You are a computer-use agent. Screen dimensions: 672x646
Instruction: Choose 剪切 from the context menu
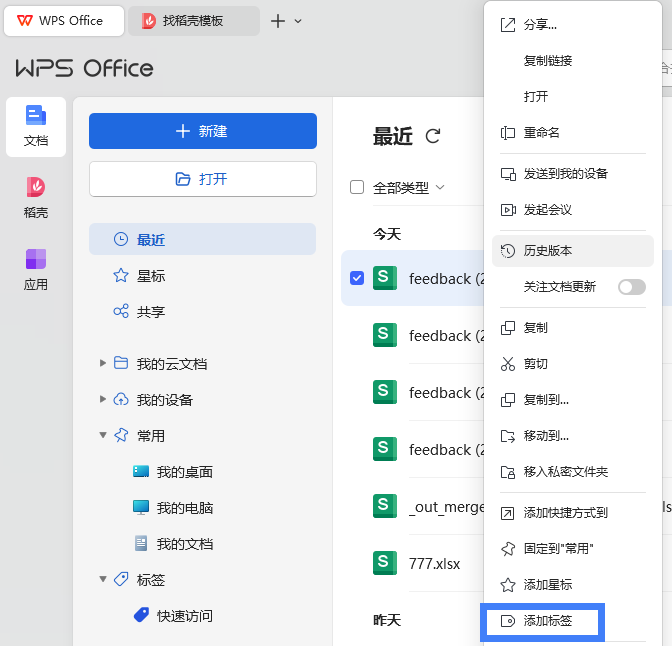point(573,364)
